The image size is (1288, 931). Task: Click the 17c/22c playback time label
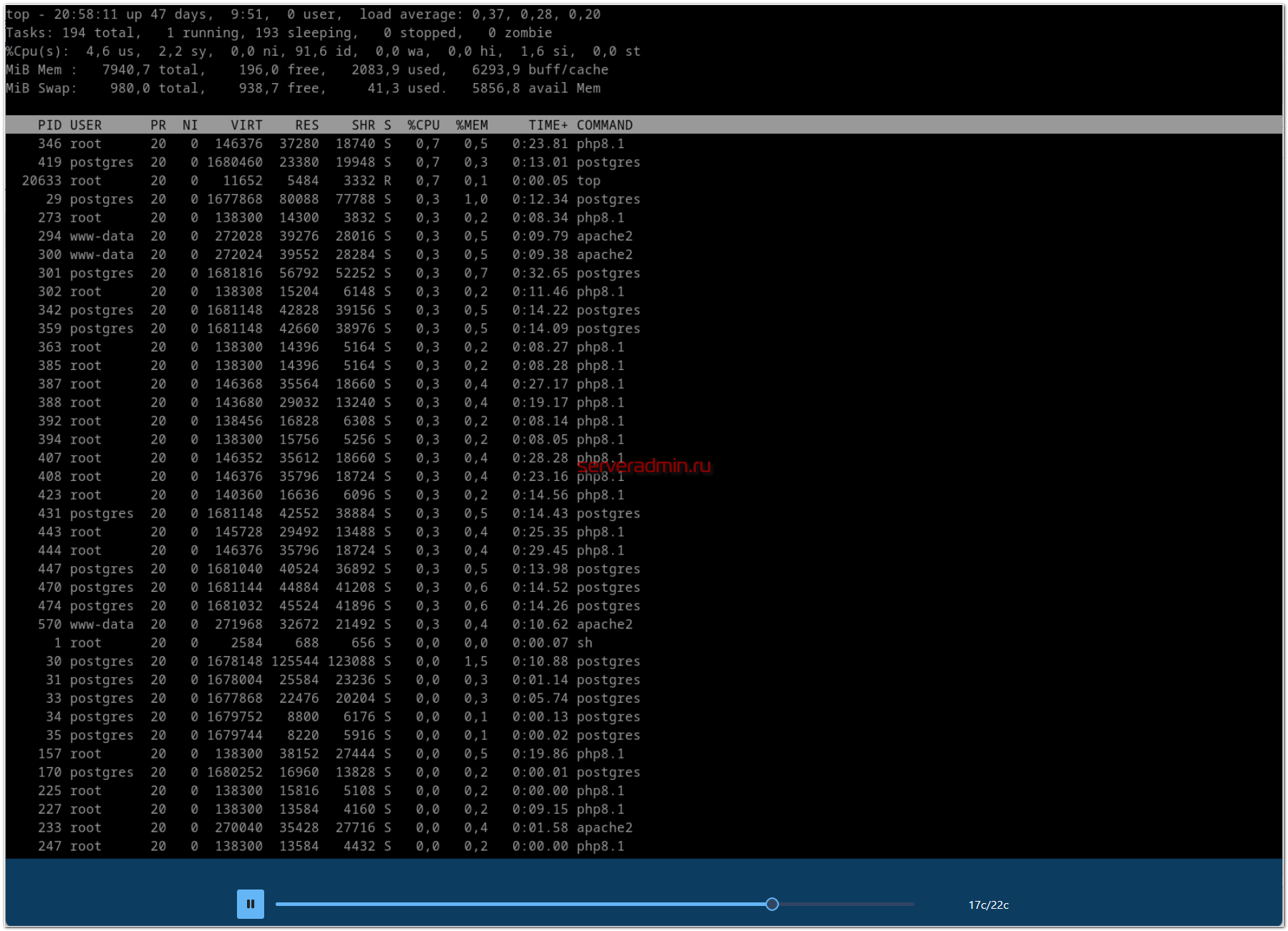tap(988, 905)
